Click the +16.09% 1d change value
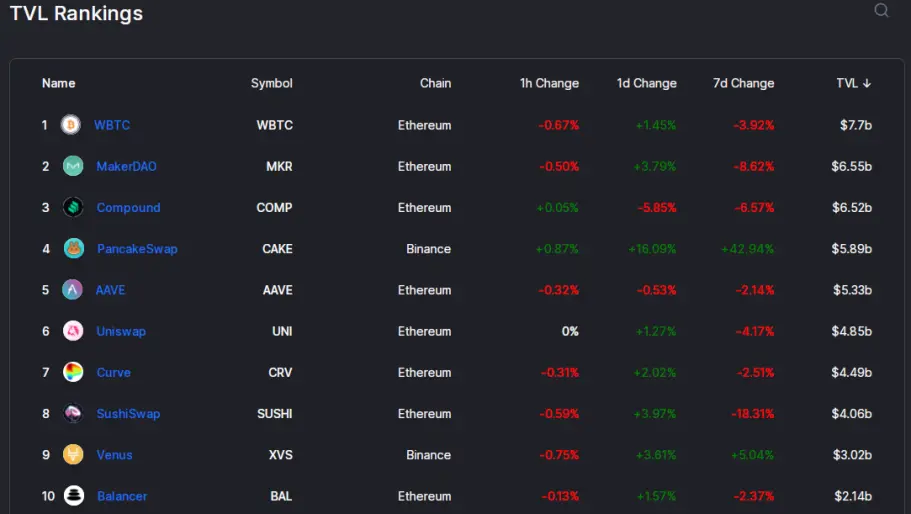Viewport: 911px width, 514px height. (652, 249)
